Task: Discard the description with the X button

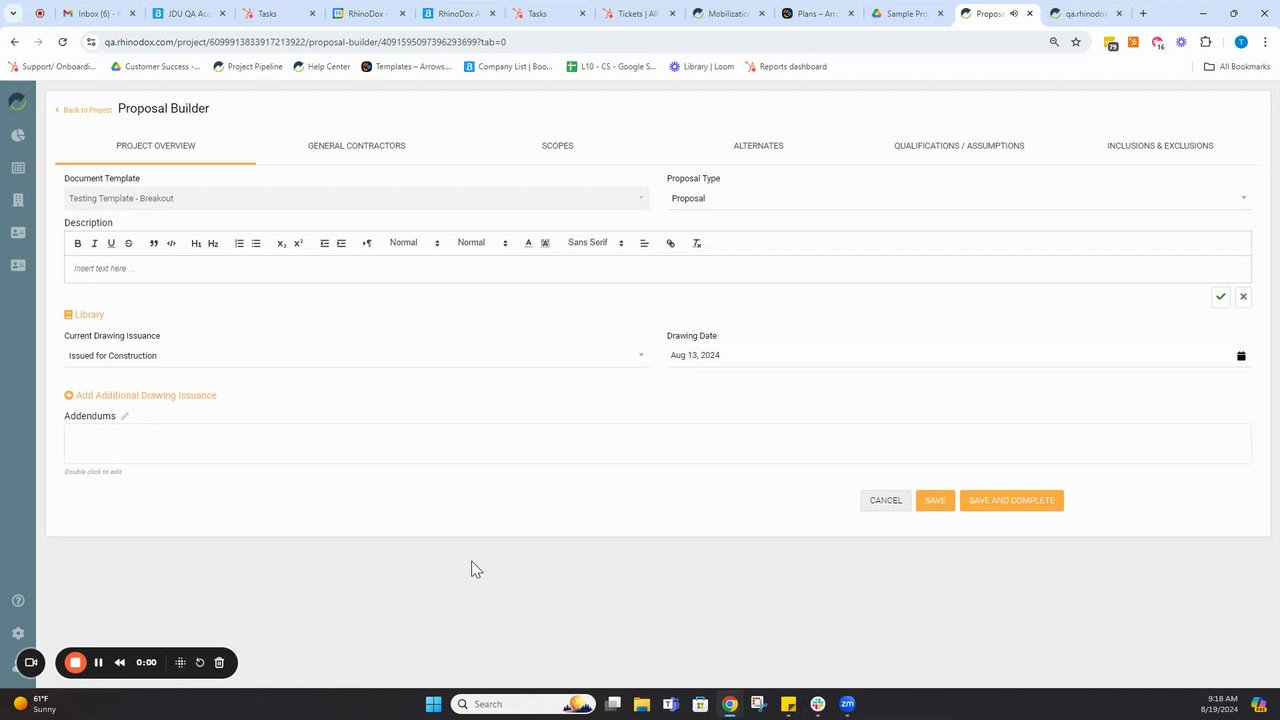Action: pos(1243,297)
